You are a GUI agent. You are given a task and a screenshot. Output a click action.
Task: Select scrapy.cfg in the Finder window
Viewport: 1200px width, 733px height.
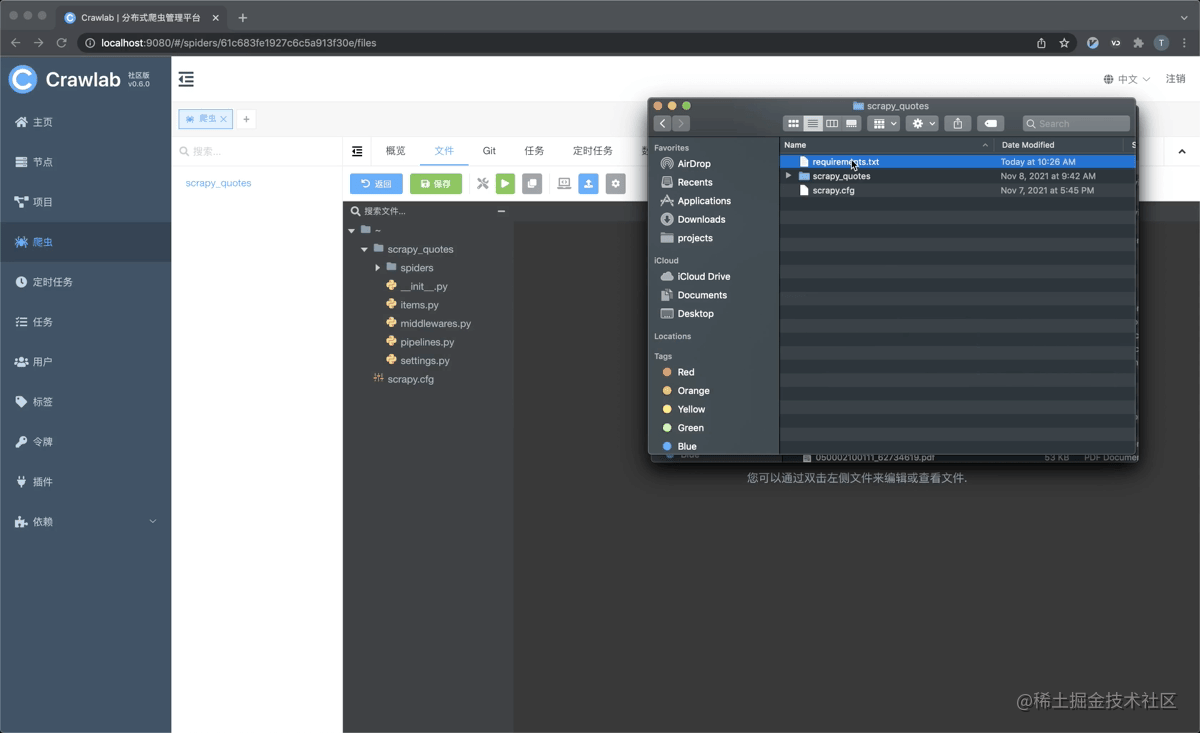tap(958, 190)
